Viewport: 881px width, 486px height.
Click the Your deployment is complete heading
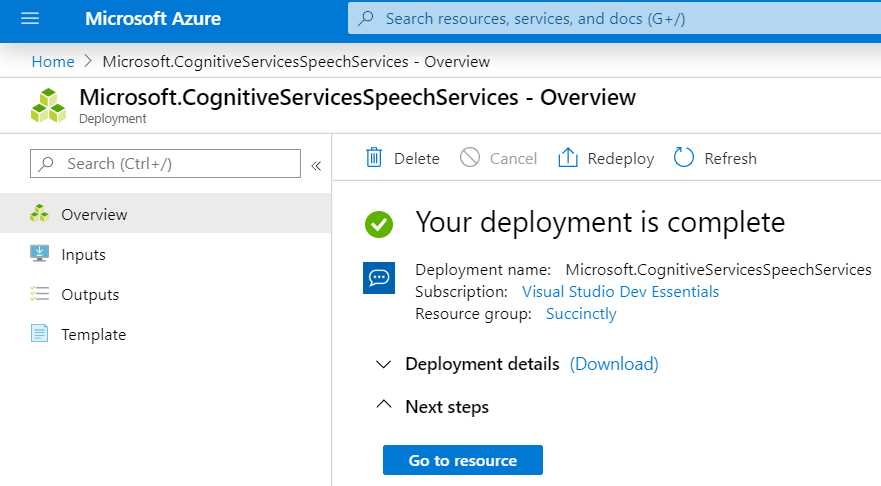(x=600, y=222)
